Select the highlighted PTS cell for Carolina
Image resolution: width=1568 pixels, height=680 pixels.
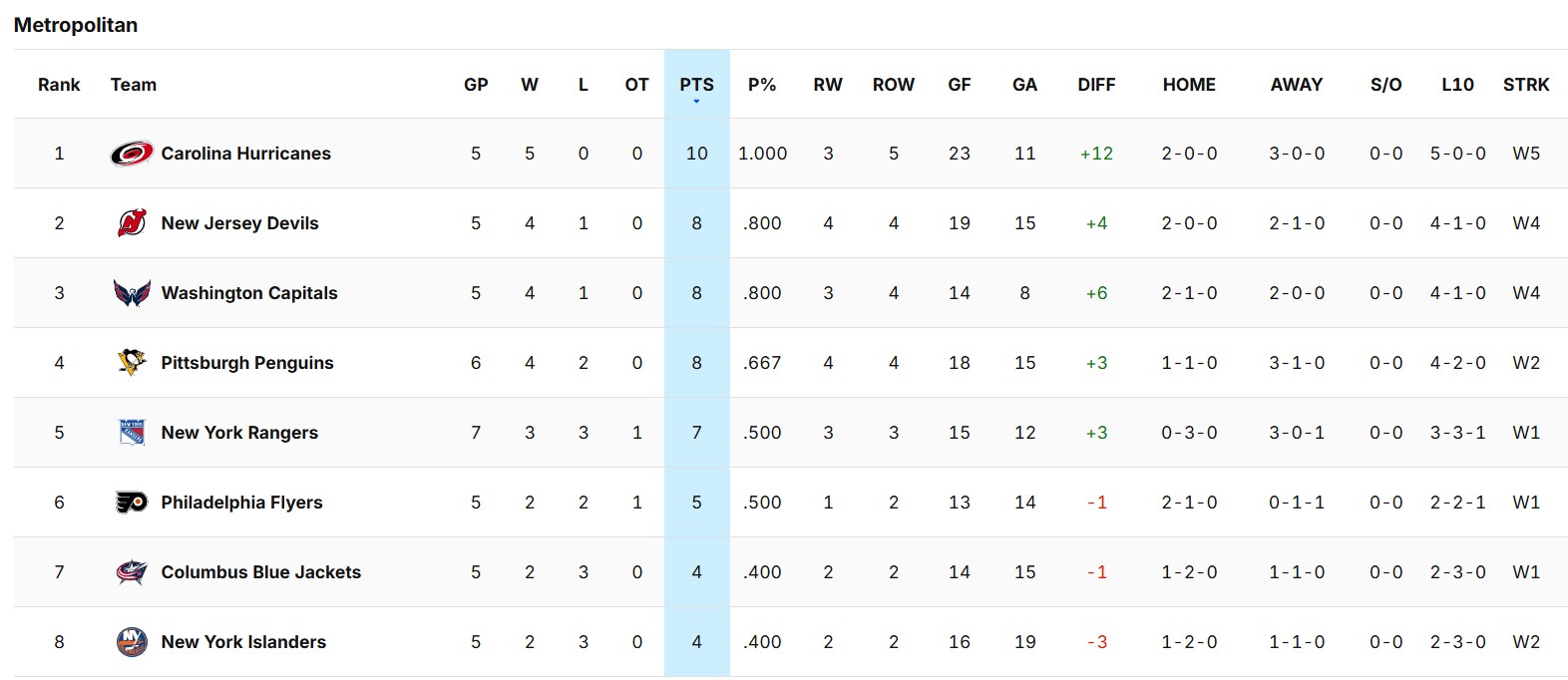696,154
